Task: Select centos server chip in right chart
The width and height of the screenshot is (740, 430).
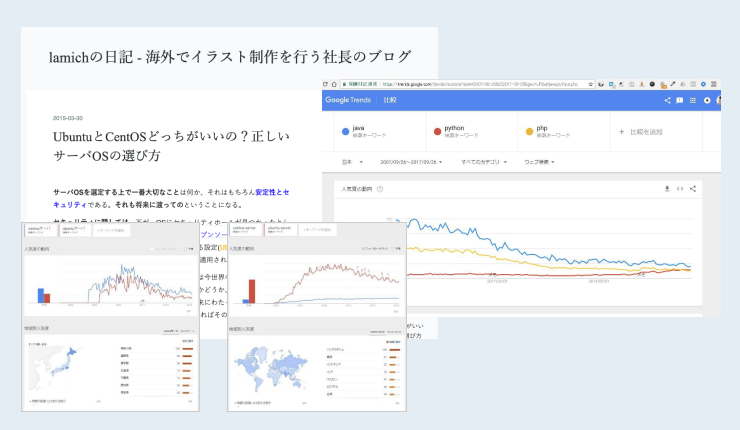Action: coord(245,230)
